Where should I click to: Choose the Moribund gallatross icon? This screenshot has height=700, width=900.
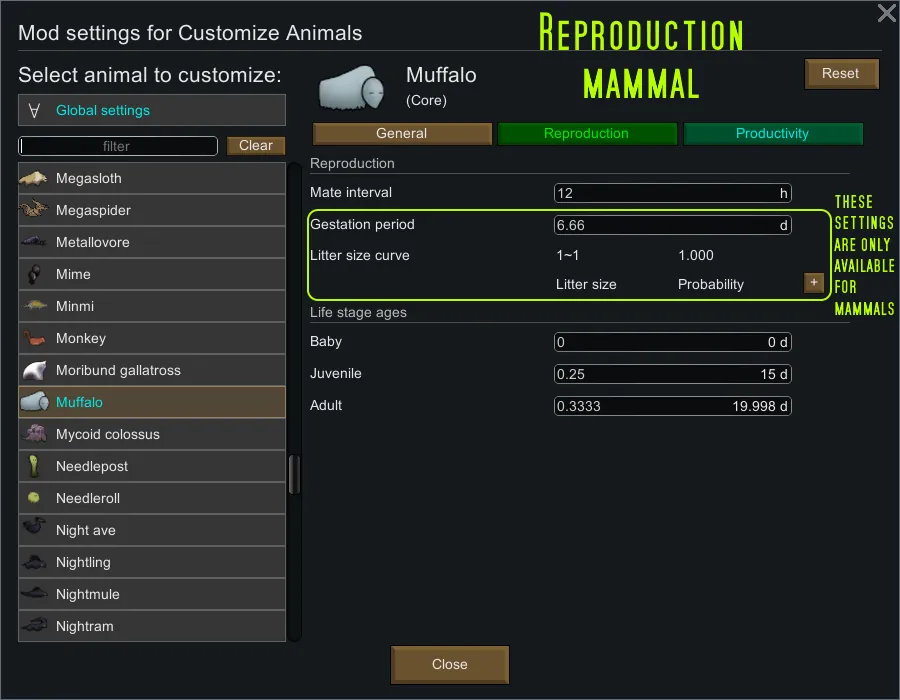[33, 370]
